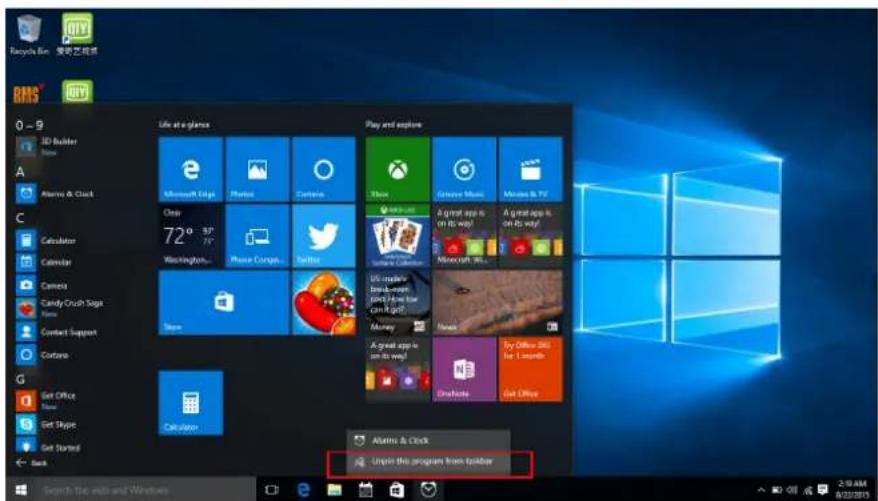Open the Minecraft tile

[464, 236]
